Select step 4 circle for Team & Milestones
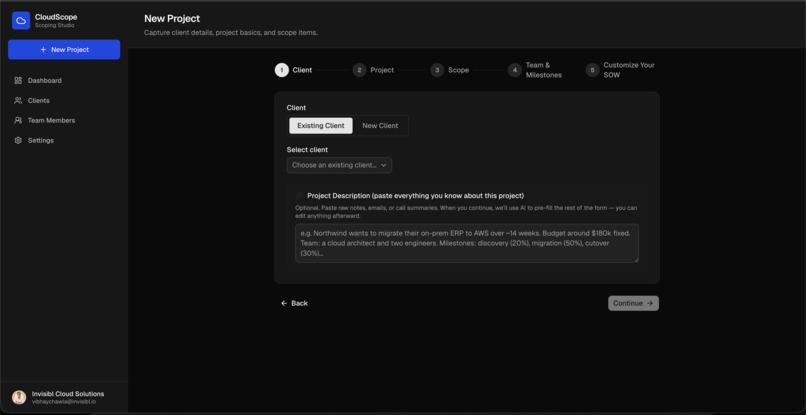The width and height of the screenshot is (806, 415). (x=515, y=70)
